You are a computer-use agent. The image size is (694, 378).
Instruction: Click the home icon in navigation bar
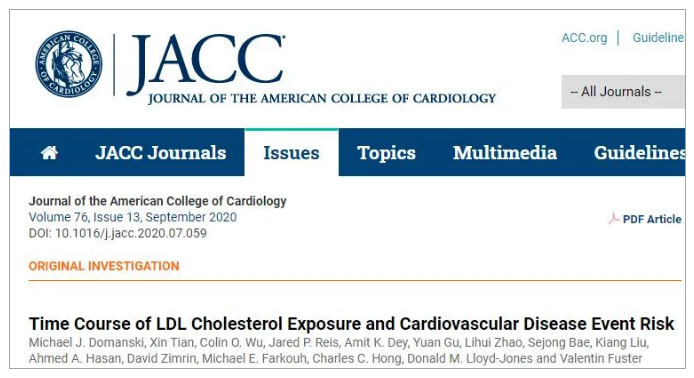[x=49, y=153]
